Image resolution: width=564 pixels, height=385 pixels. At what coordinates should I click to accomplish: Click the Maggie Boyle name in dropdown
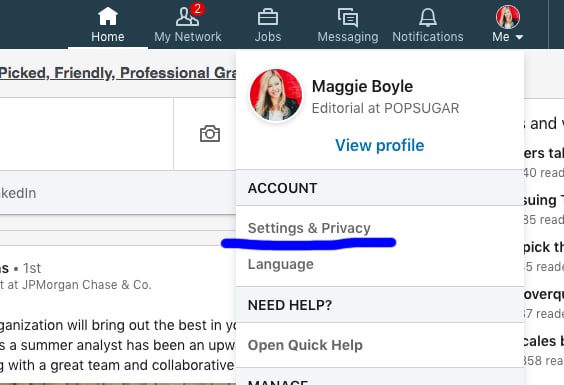362,86
